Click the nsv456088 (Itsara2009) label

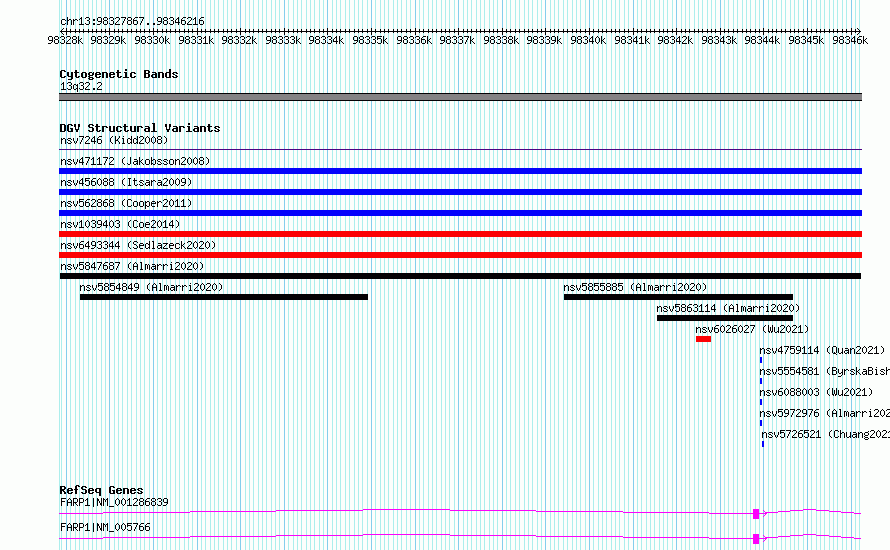tap(126, 182)
